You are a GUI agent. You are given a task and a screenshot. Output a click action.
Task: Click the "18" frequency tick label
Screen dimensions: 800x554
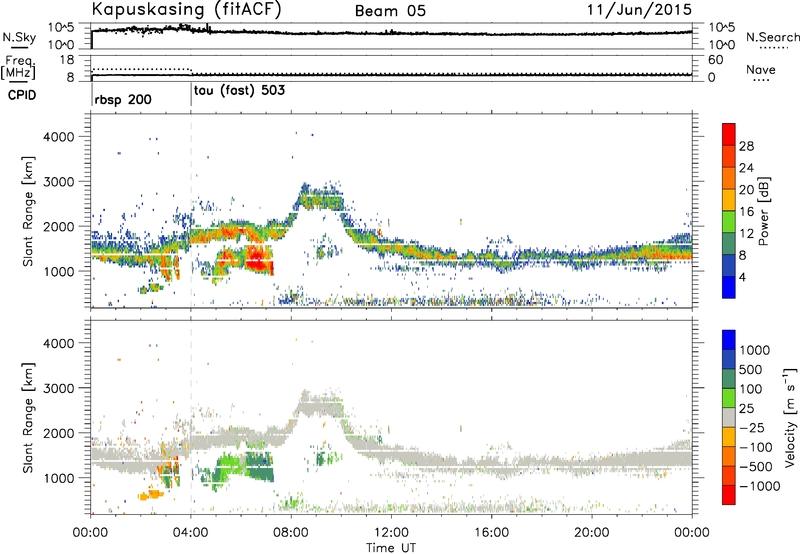67,60
